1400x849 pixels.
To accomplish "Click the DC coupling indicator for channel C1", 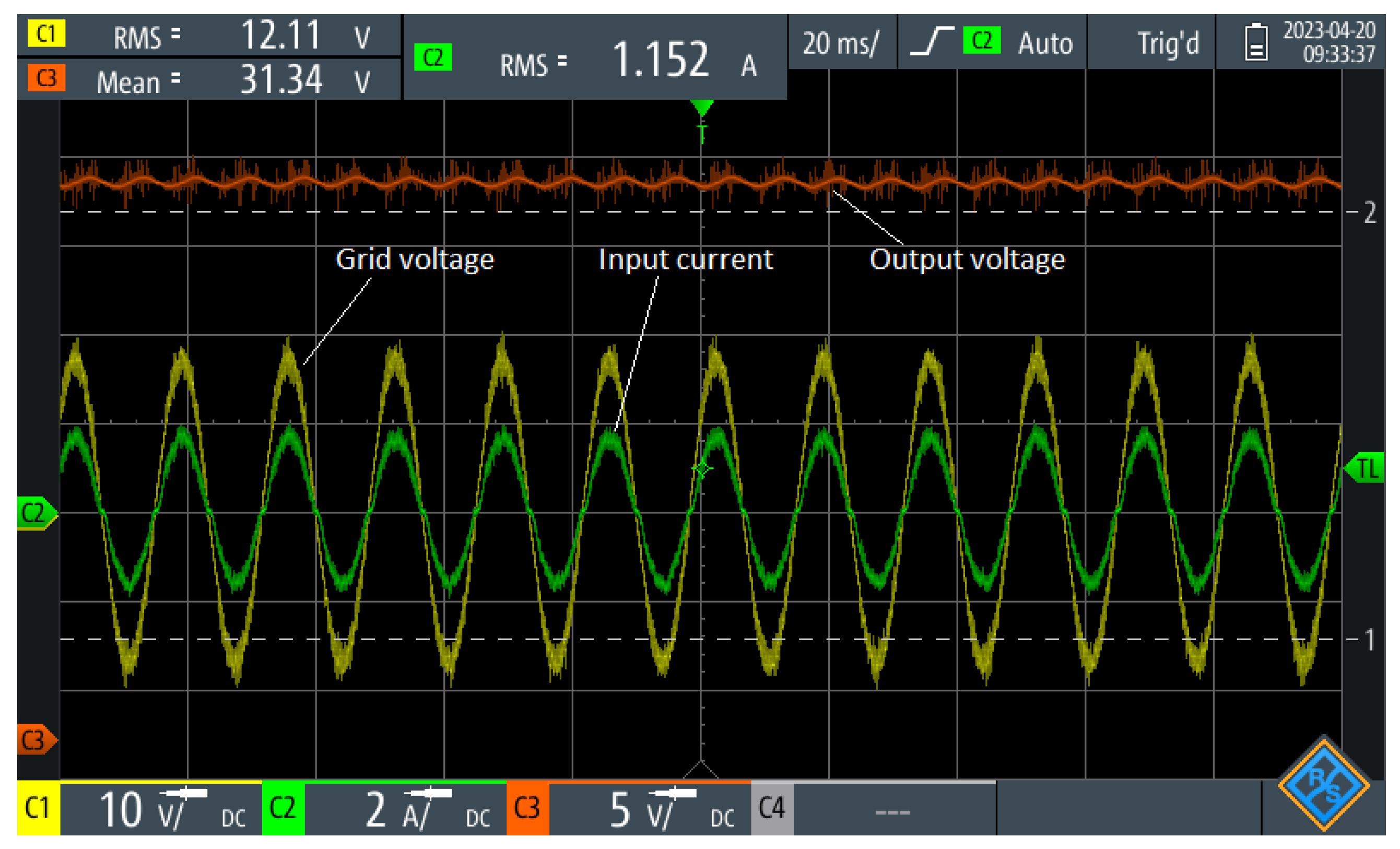I will pyautogui.click(x=234, y=817).
